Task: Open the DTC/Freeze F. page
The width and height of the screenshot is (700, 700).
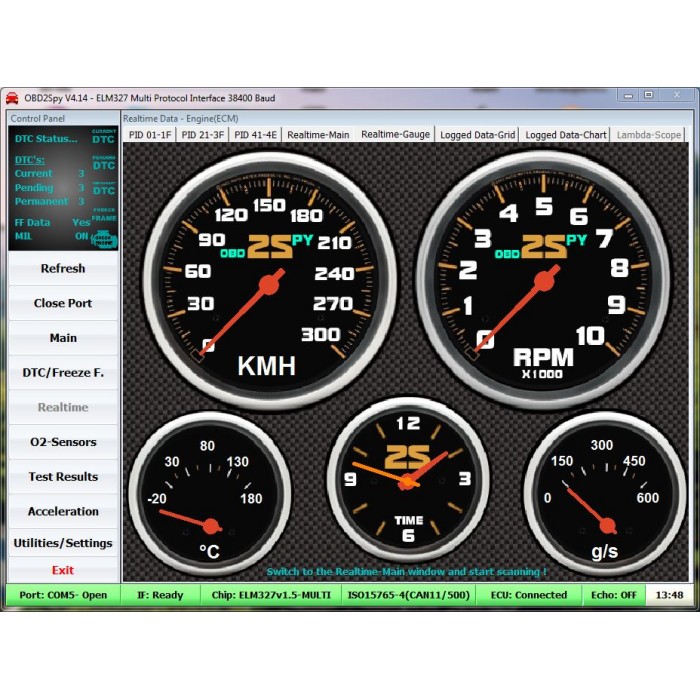Action: coord(63,373)
